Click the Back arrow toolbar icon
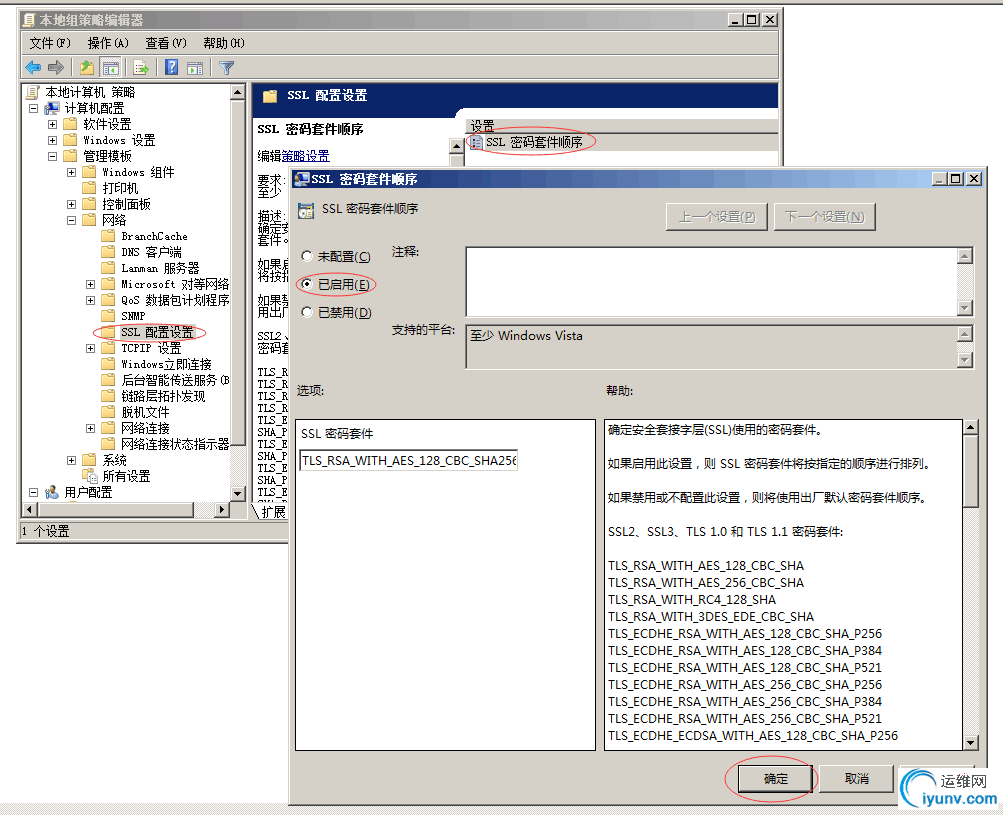 pos(33,67)
